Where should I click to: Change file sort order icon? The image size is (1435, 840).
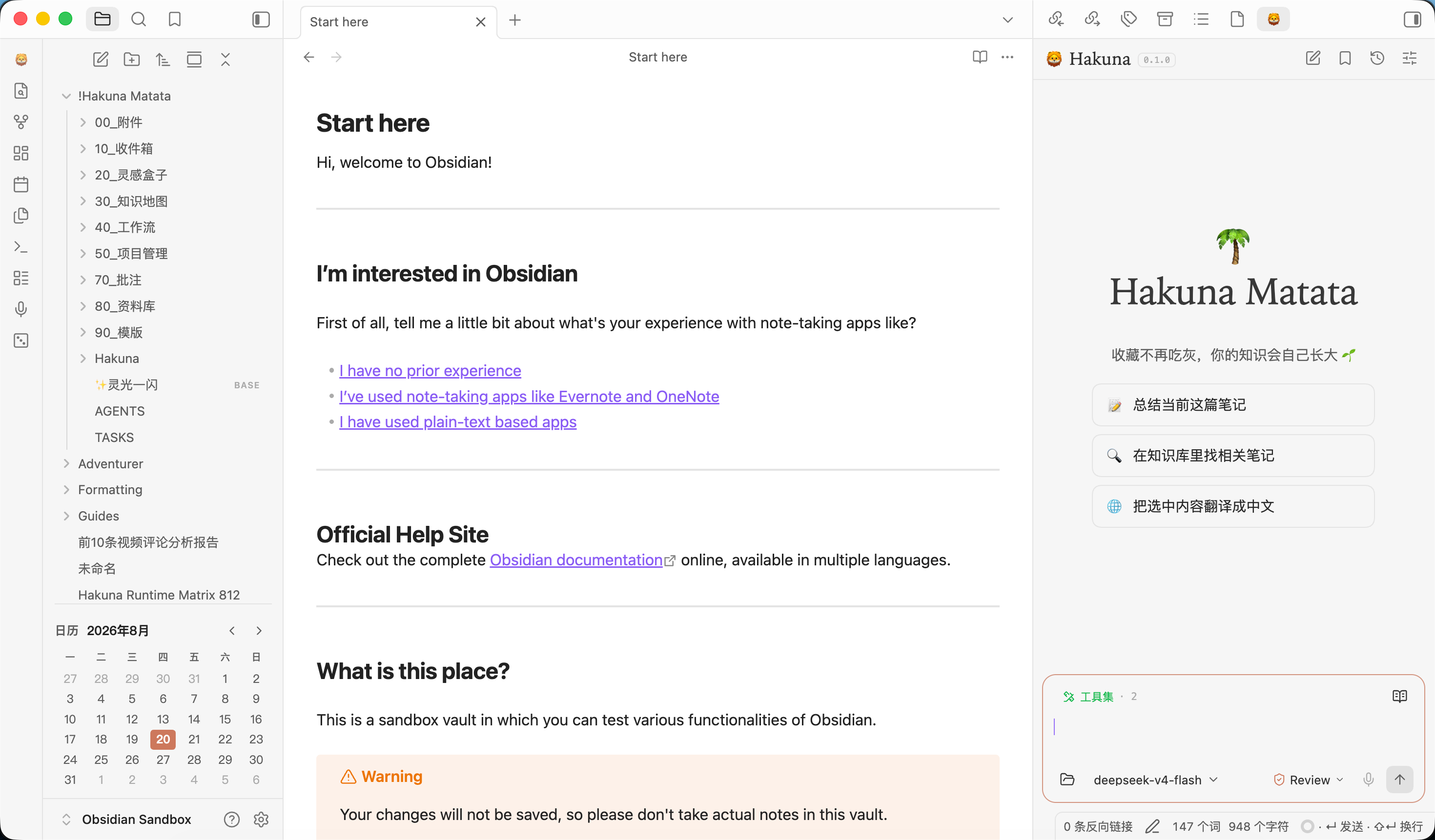click(163, 59)
